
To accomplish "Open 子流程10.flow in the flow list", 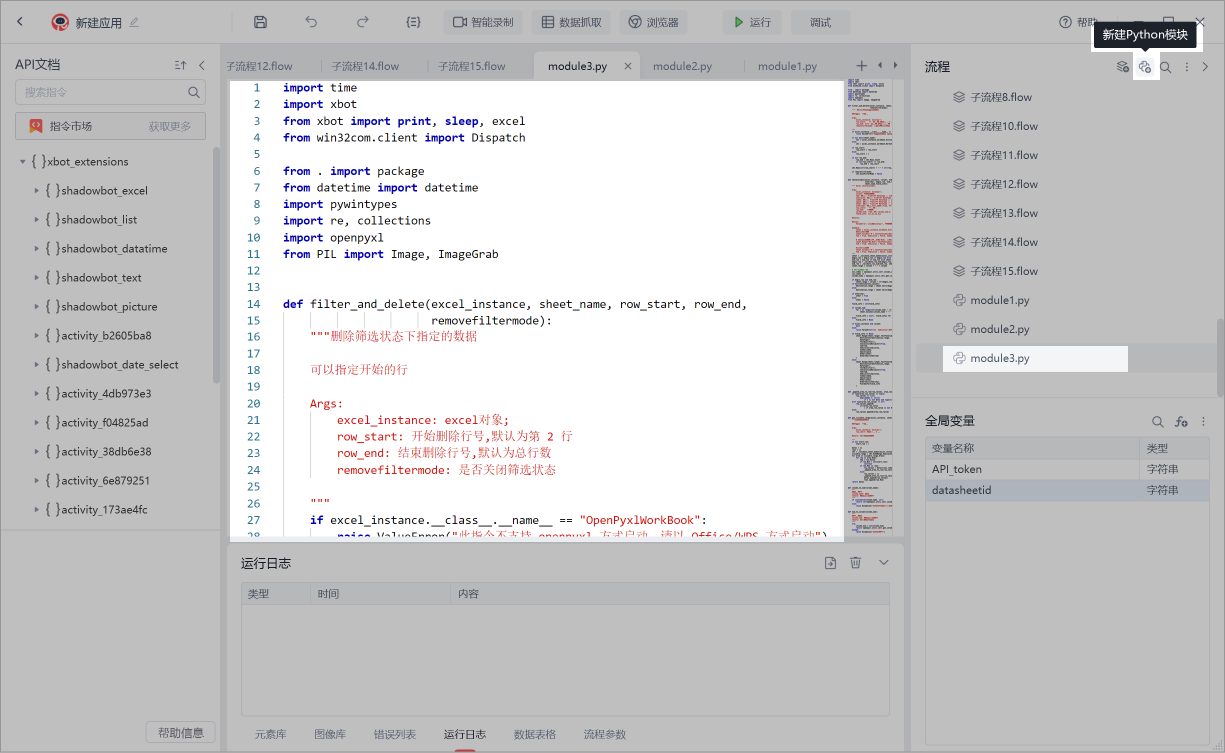I will pos(1004,126).
